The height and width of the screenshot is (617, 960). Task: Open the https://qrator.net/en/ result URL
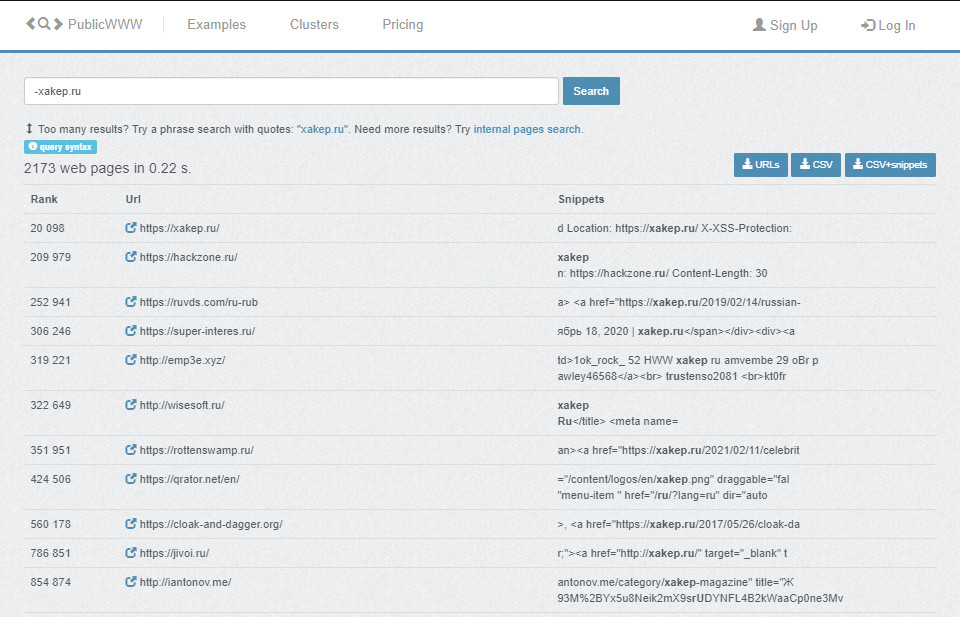pos(189,479)
